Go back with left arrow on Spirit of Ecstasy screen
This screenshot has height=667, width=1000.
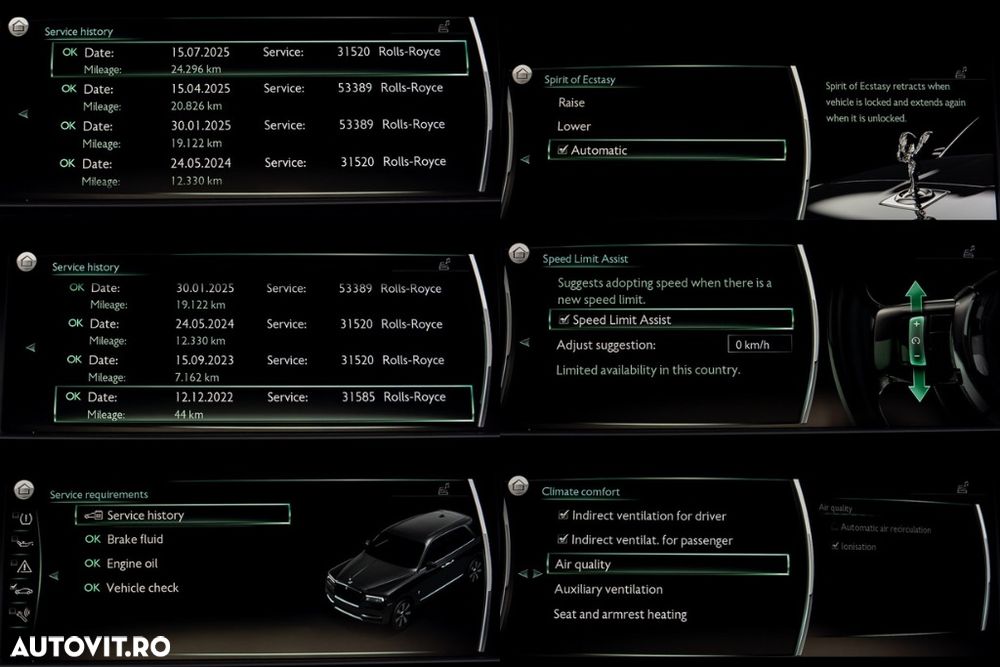pos(525,159)
